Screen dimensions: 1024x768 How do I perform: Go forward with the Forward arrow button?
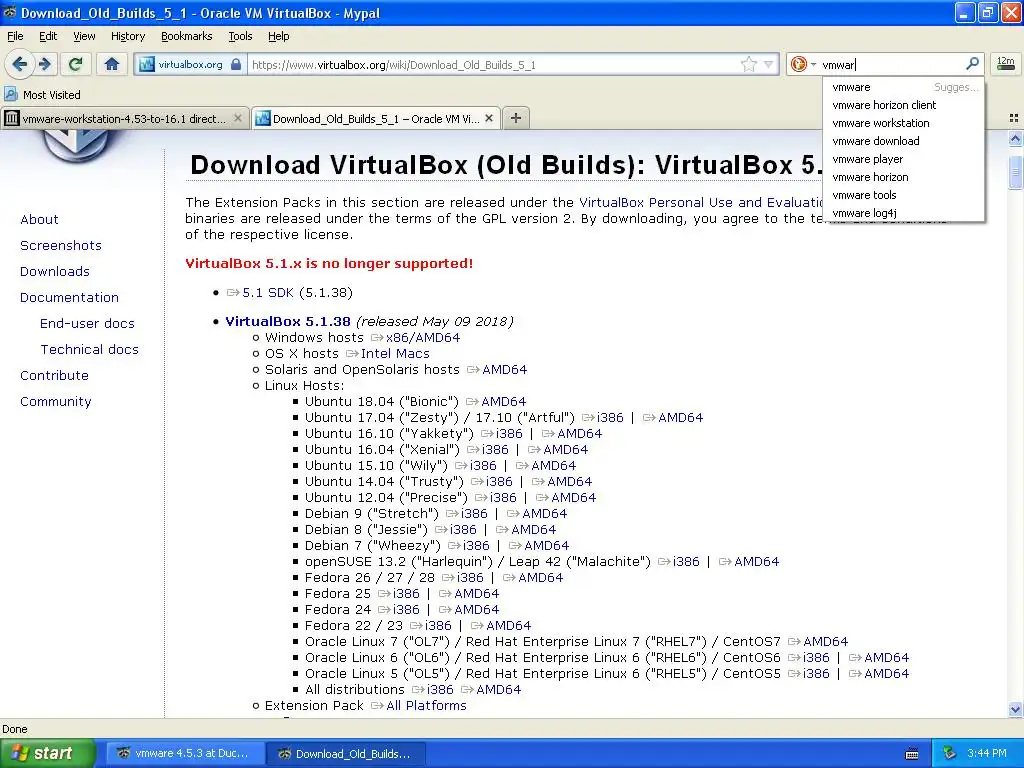click(45, 64)
